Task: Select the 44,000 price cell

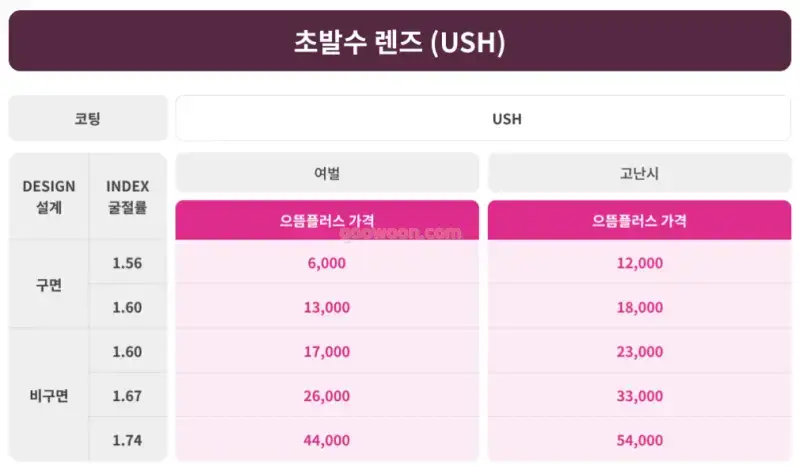Action: (327, 439)
